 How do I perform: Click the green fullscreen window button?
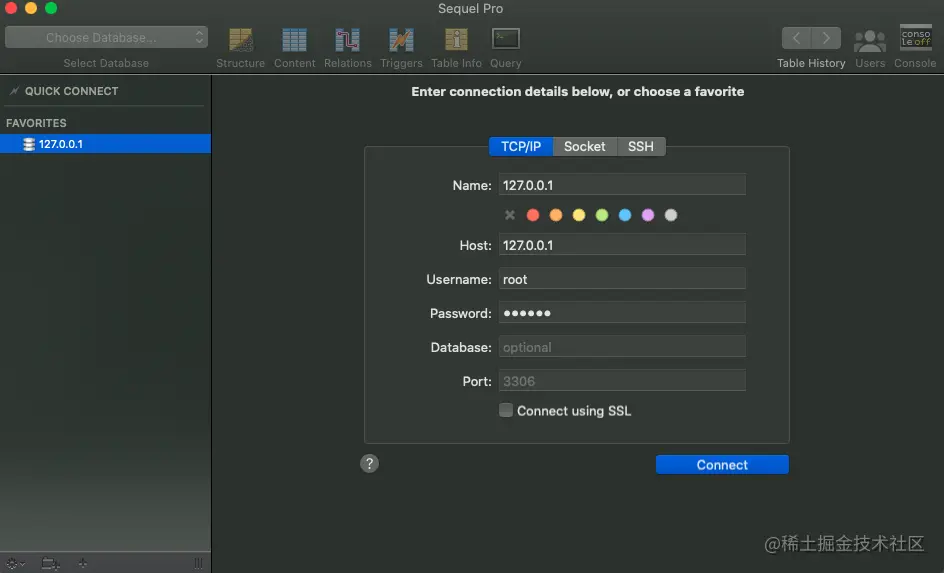(51, 8)
